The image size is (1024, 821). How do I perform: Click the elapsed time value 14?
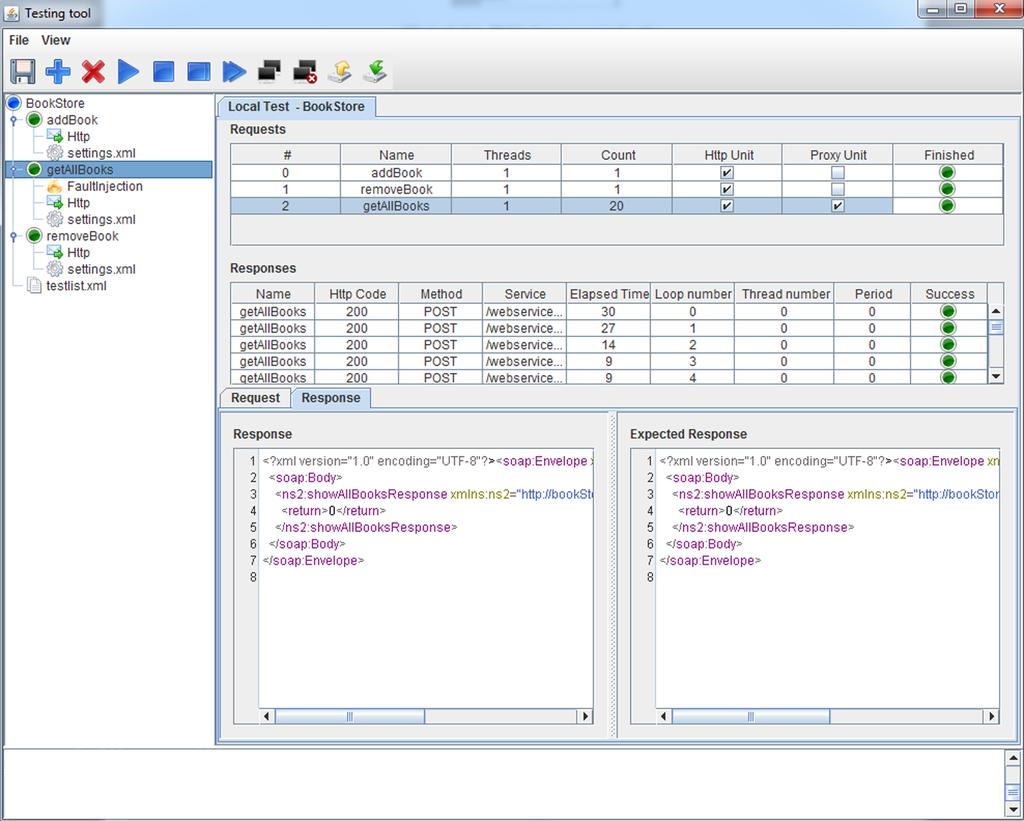608,345
